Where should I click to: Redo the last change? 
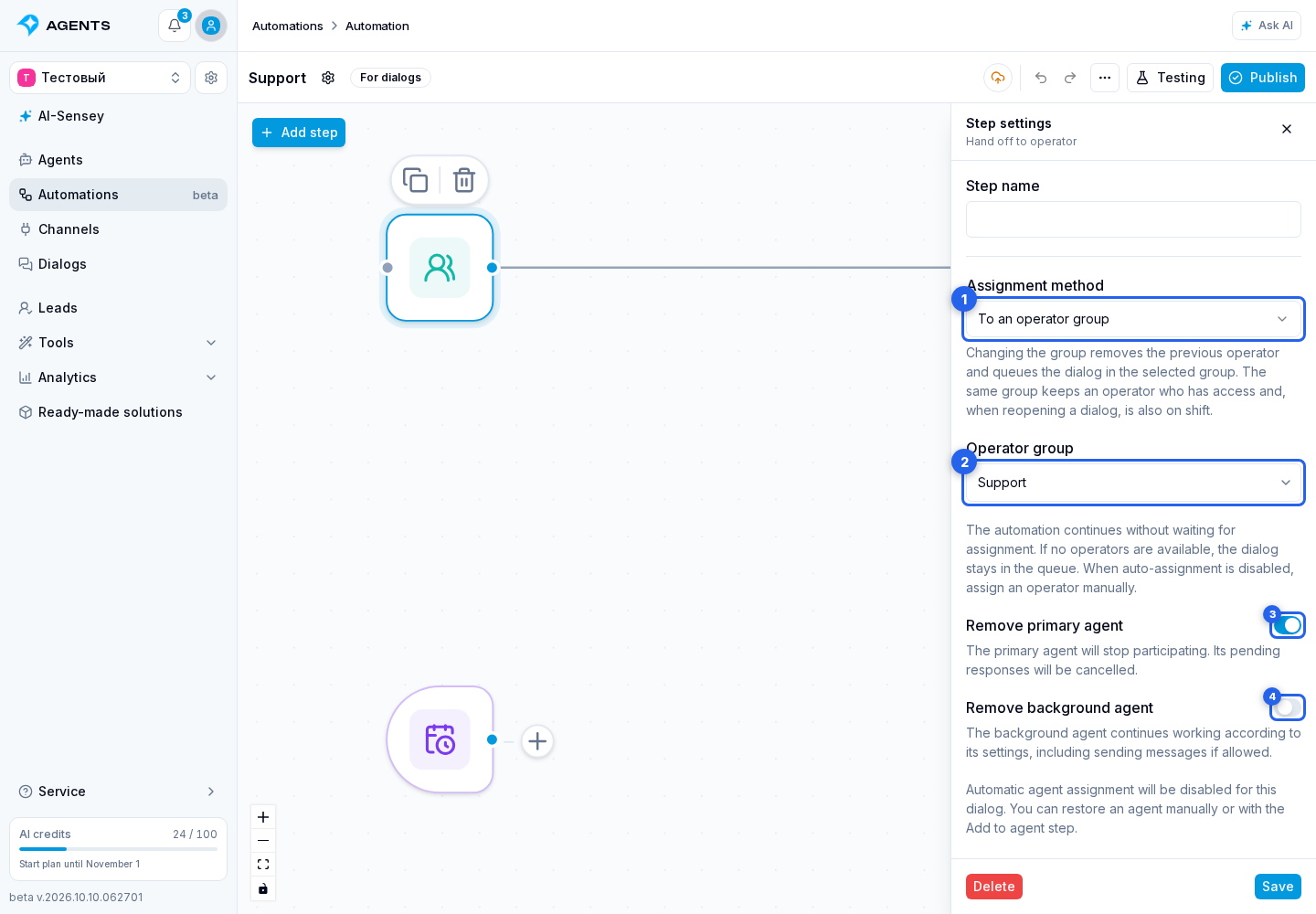pyautogui.click(x=1070, y=78)
